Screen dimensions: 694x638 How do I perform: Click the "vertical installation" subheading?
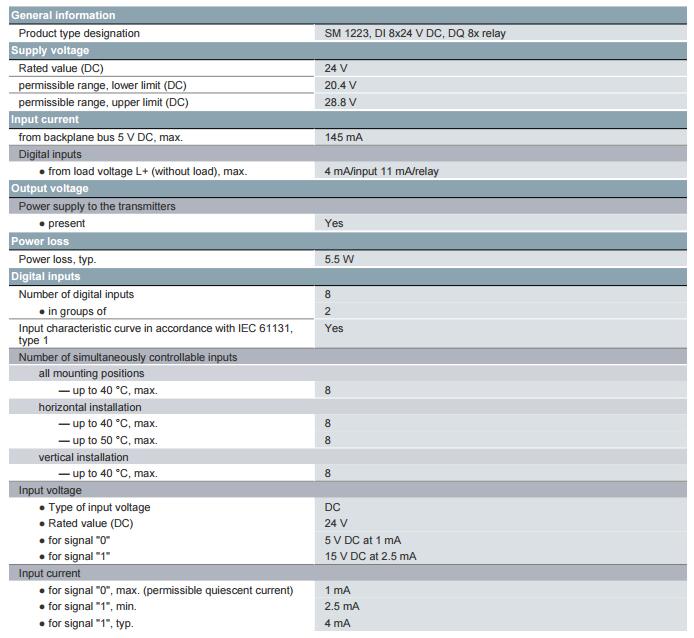83,457
